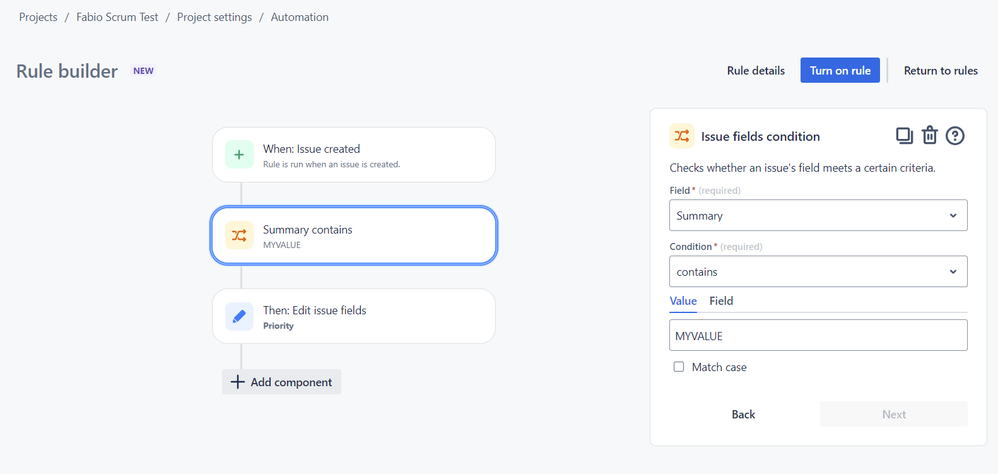Go Back in condition panel
This screenshot has width=998, height=474.
click(743, 414)
